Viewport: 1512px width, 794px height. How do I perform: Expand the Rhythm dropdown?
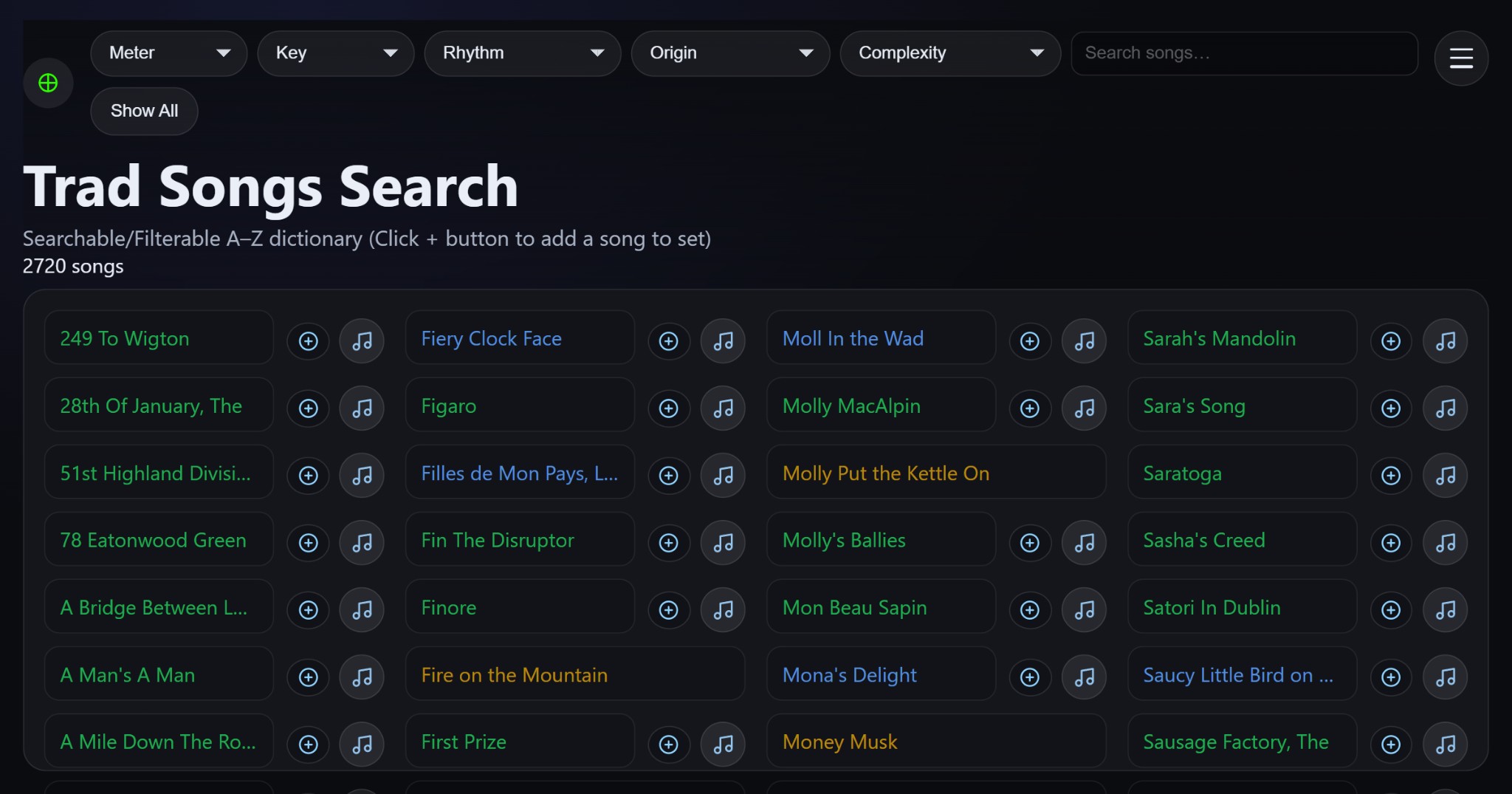click(x=522, y=52)
